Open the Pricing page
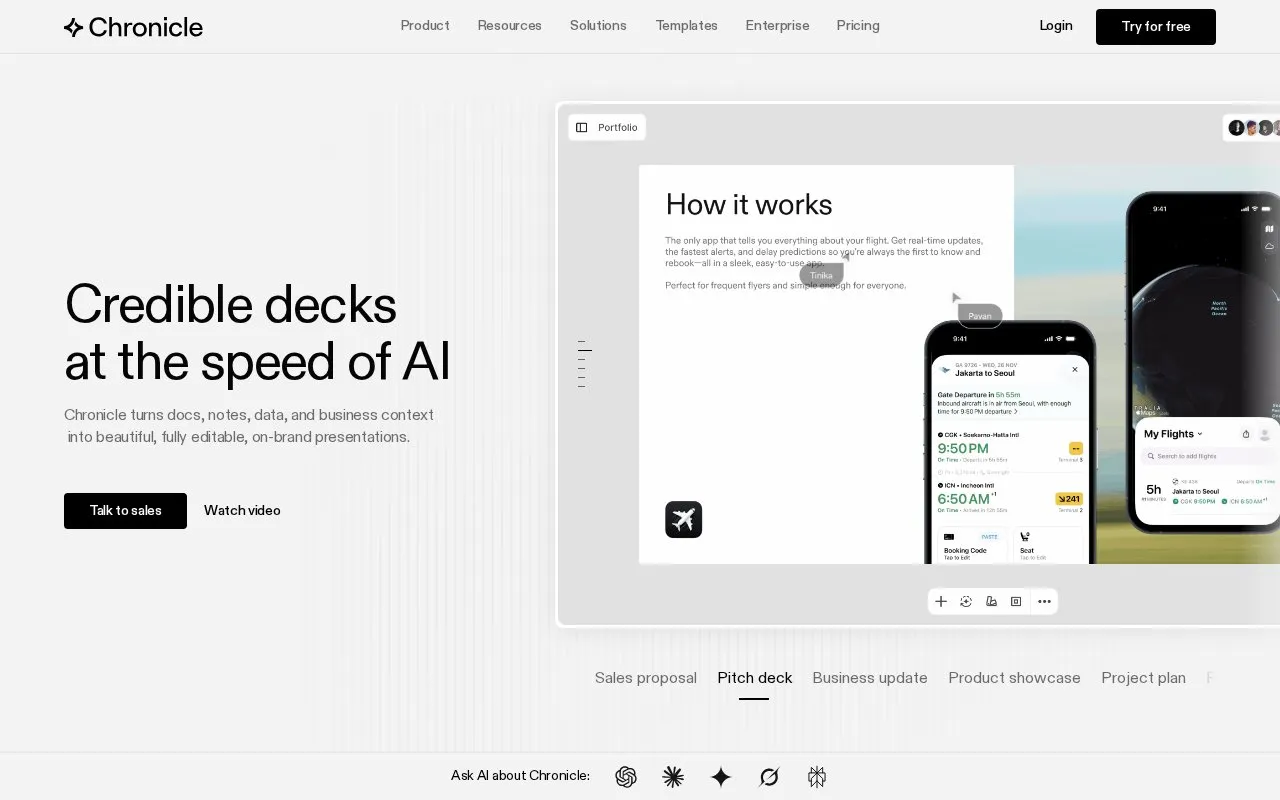The width and height of the screenshot is (1280, 800). (858, 26)
